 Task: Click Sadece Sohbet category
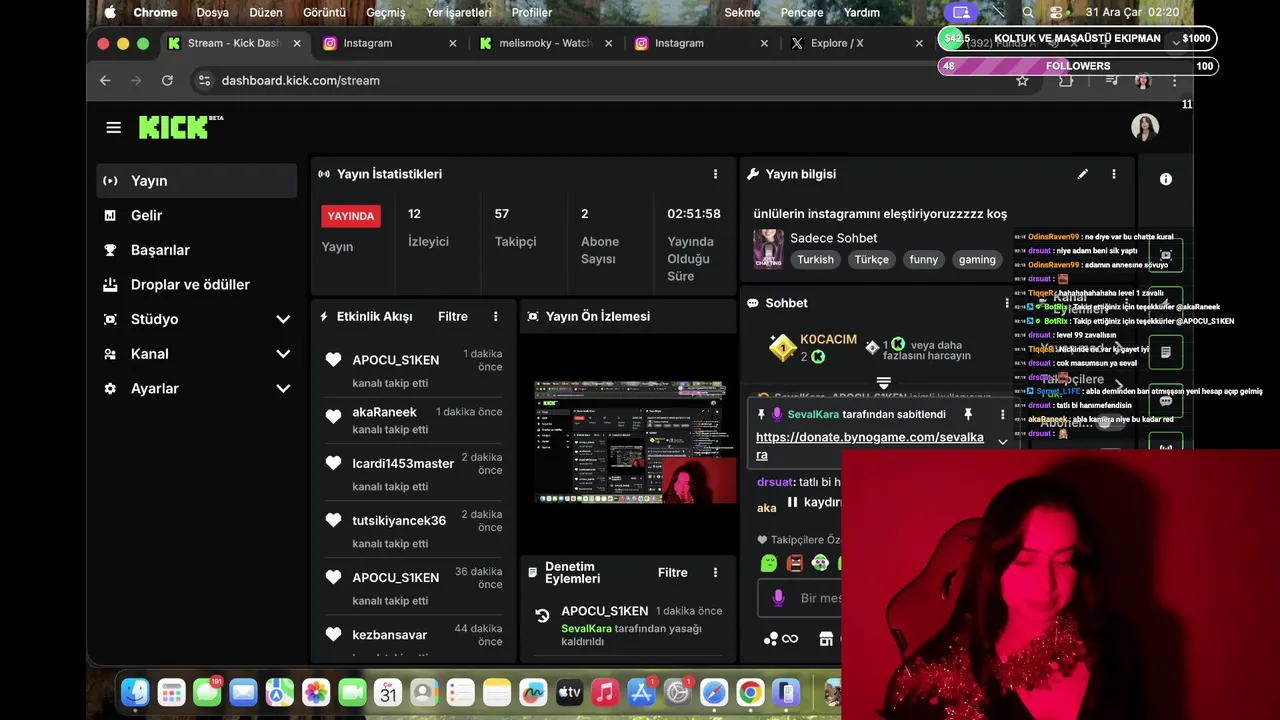[833, 238]
